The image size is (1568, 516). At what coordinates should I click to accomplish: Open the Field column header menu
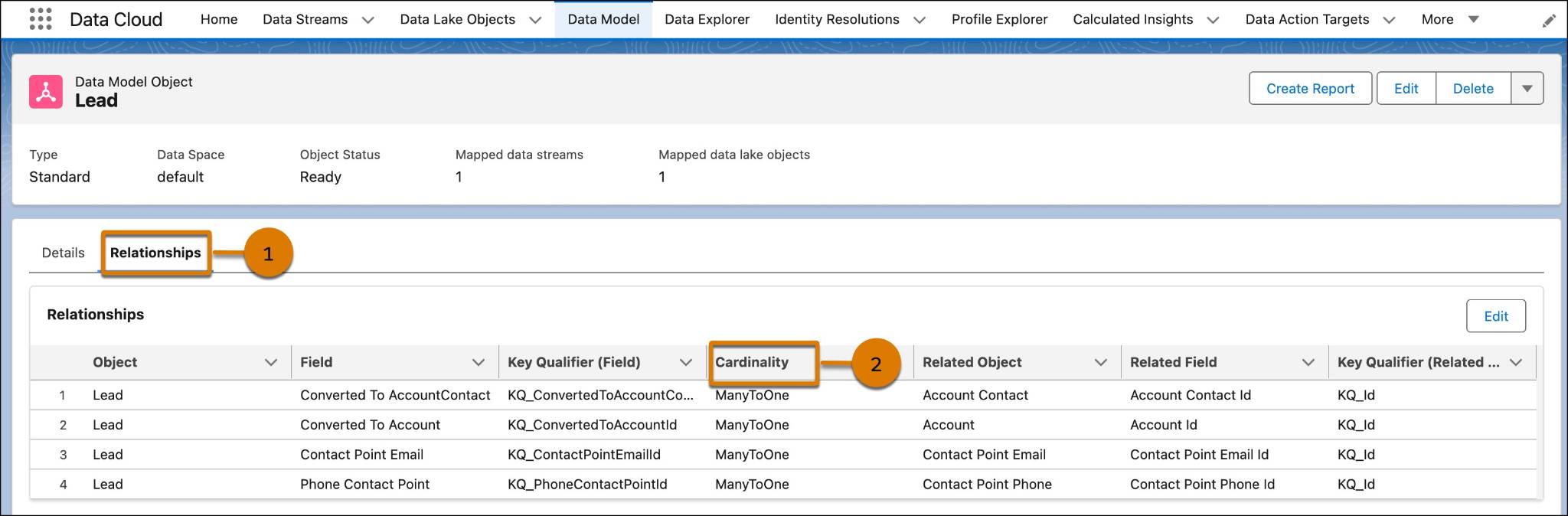click(479, 362)
